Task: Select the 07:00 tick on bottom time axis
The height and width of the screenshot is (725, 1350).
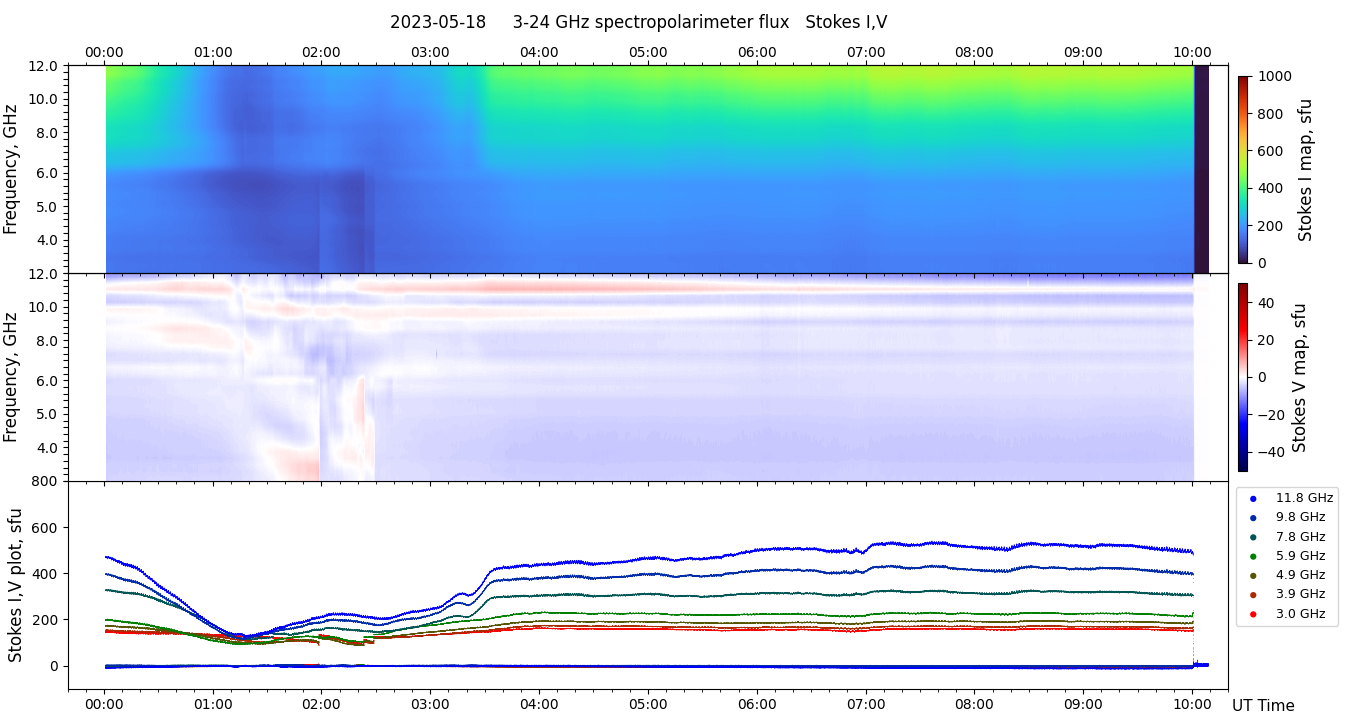Action: coord(866,704)
